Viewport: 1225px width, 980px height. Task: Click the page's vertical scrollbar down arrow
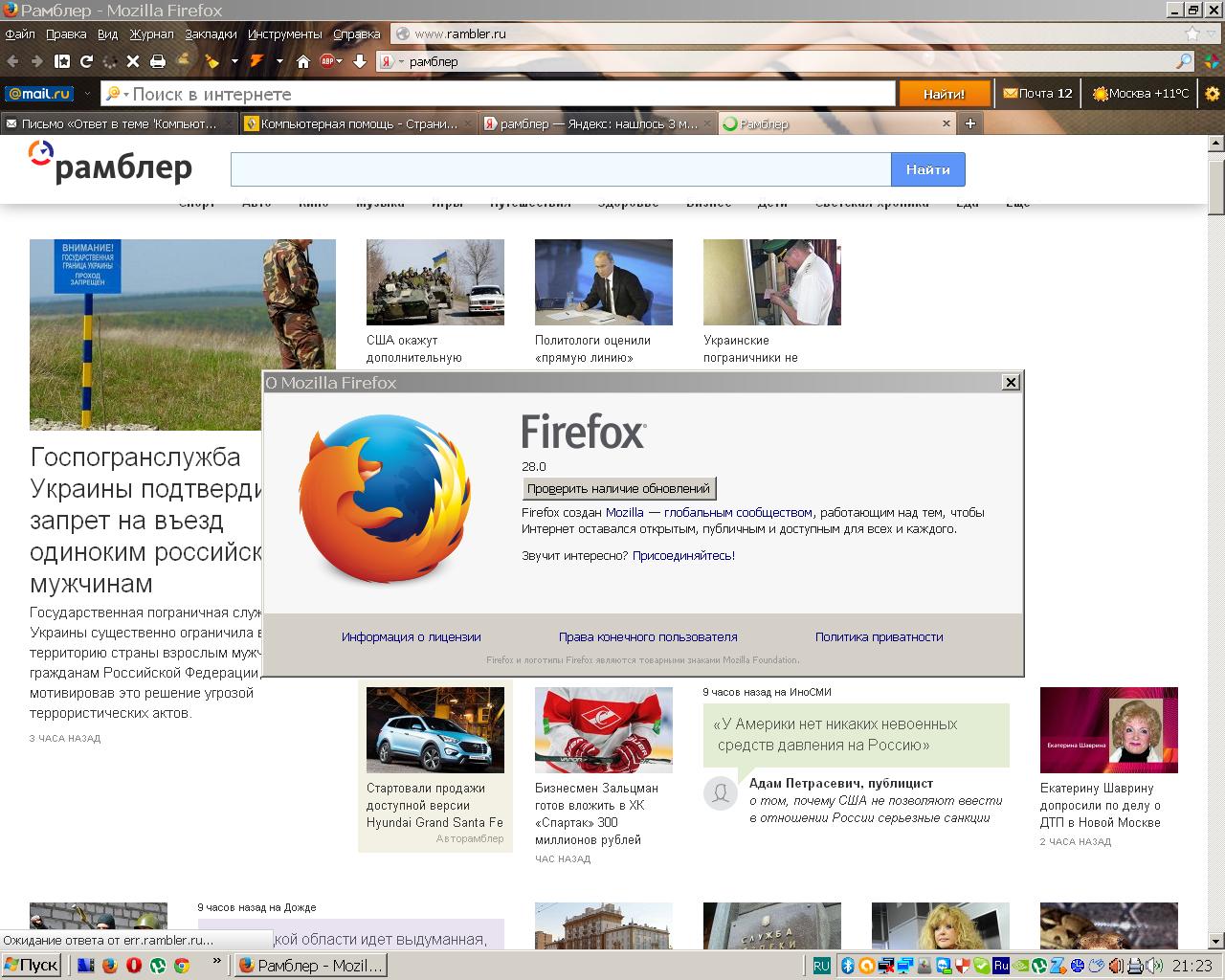[1216, 942]
